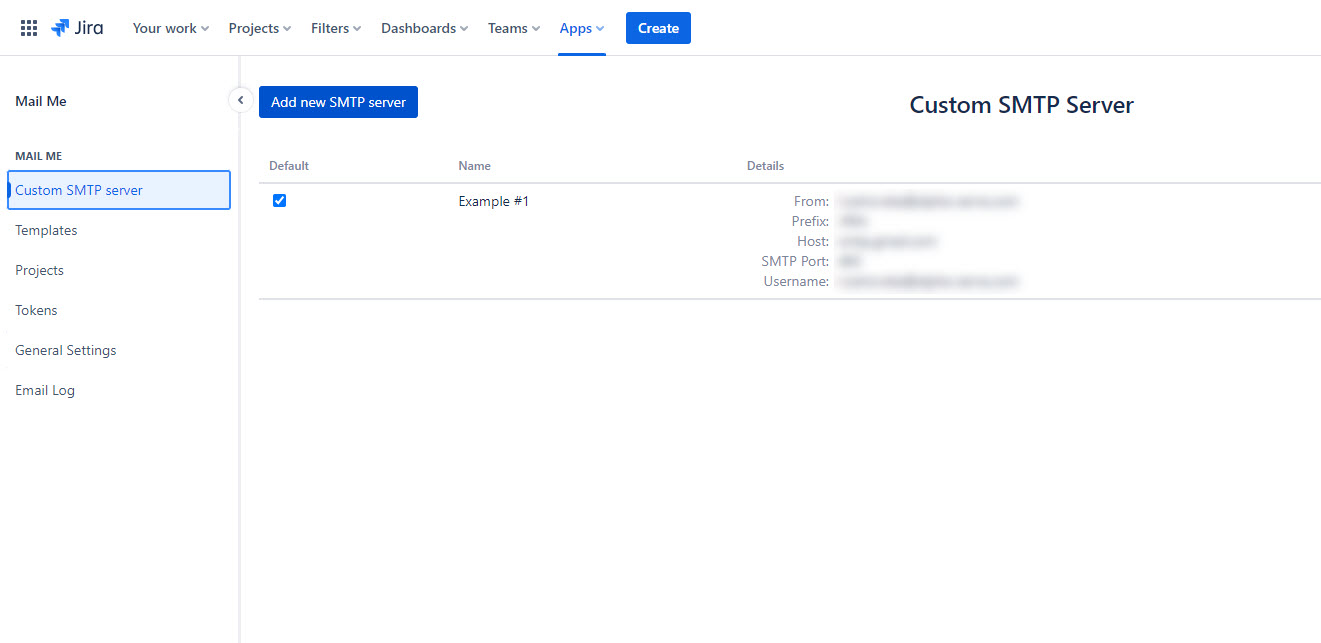Open the Dashboards dropdown
The height and width of the screenshot is (643, 1321).
coord(424,28)
